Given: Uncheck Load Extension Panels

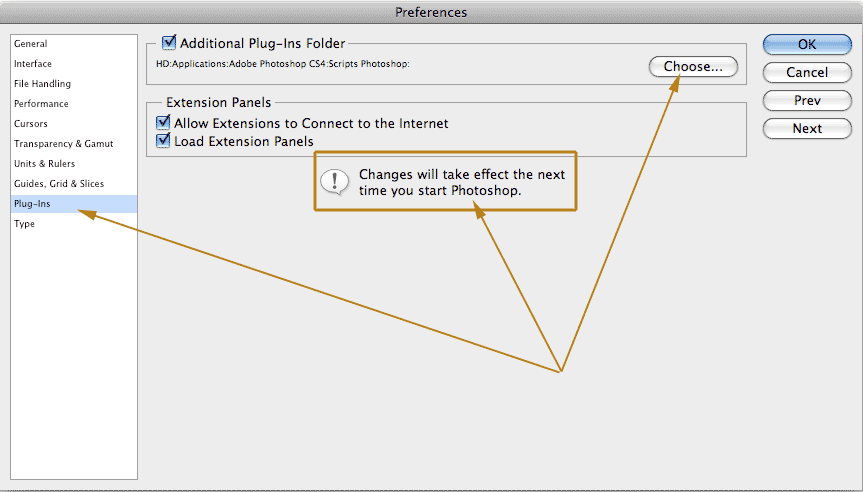Looking at the screenshot, I should coord(164,142).
